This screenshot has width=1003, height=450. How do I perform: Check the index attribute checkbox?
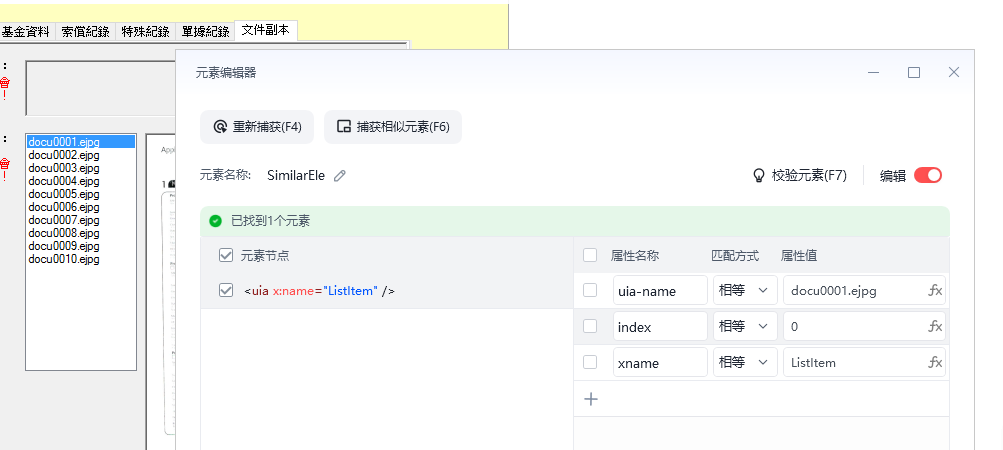[590, 326]
